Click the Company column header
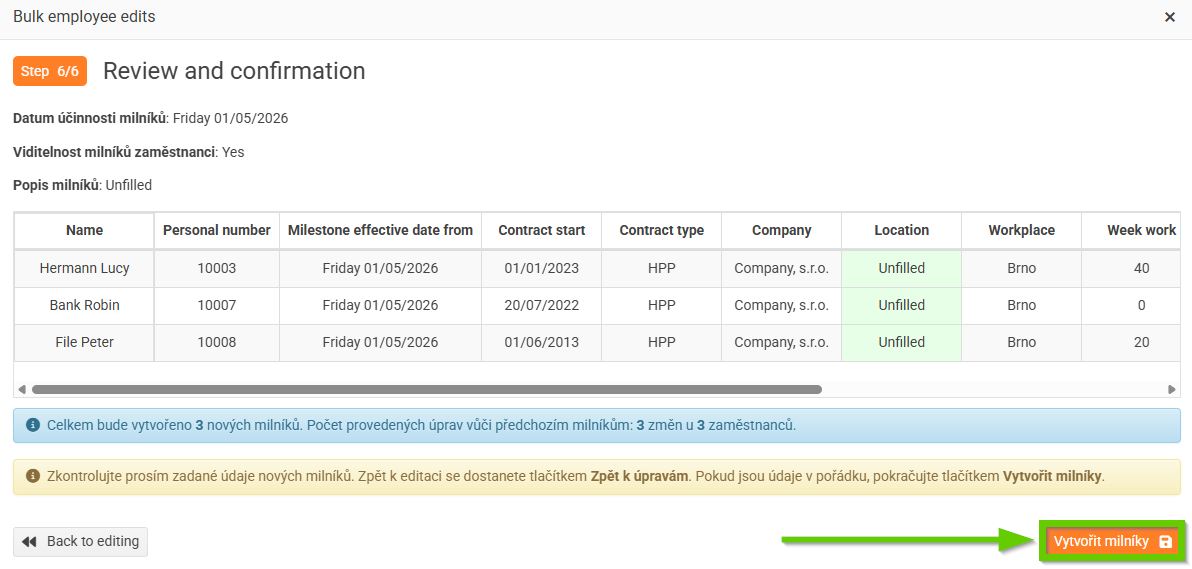1192x569 pixels. 781,230
